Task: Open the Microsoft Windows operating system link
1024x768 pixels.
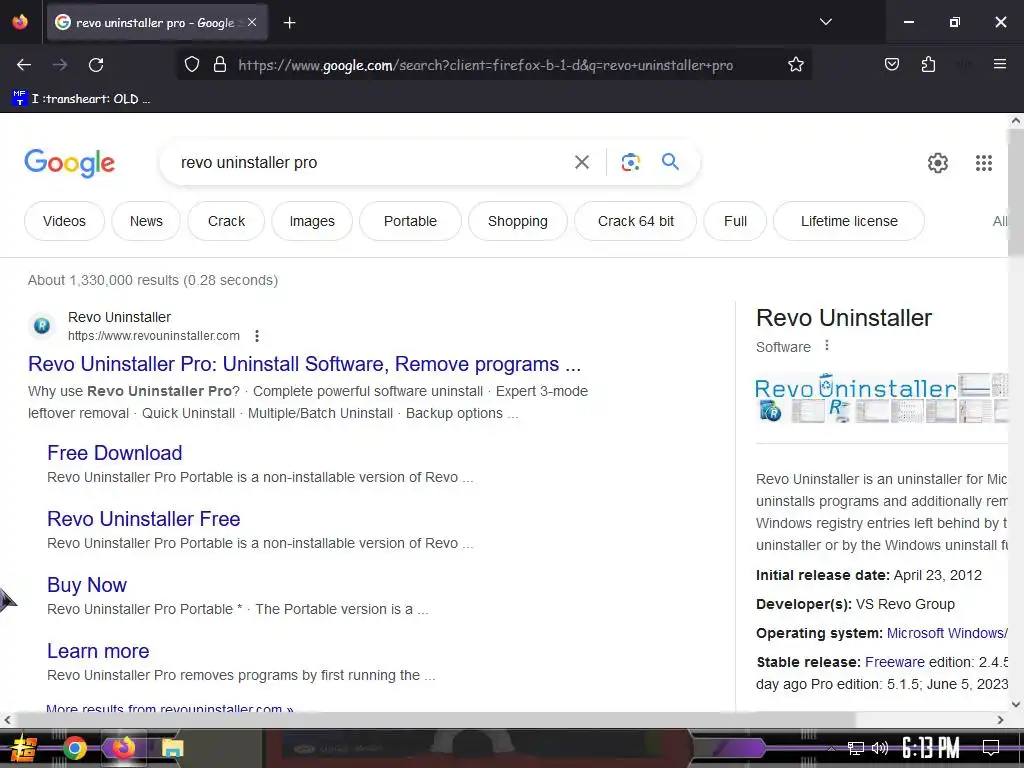Action: point(947,633)
